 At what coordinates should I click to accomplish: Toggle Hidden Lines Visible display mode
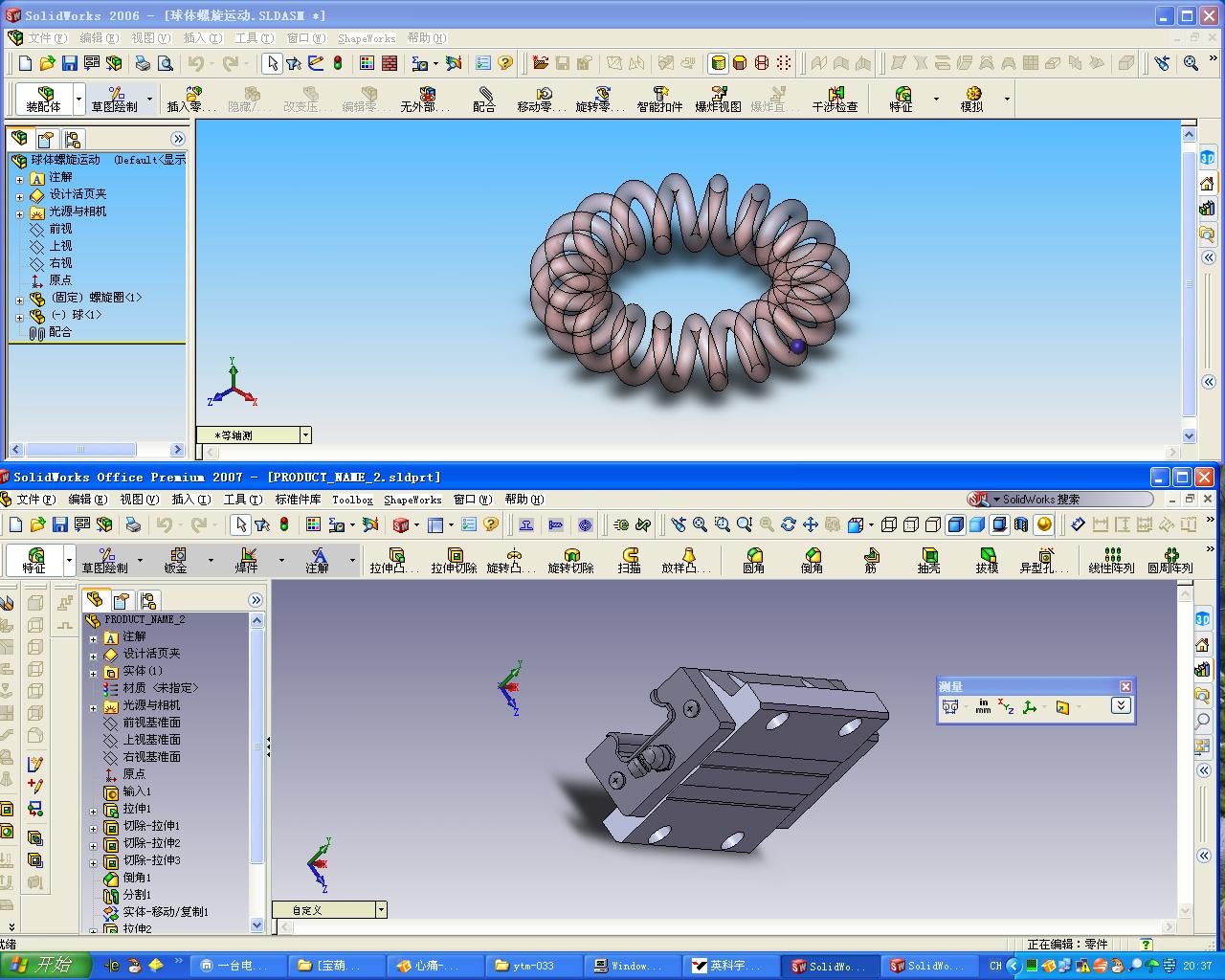tap(911, 524)
